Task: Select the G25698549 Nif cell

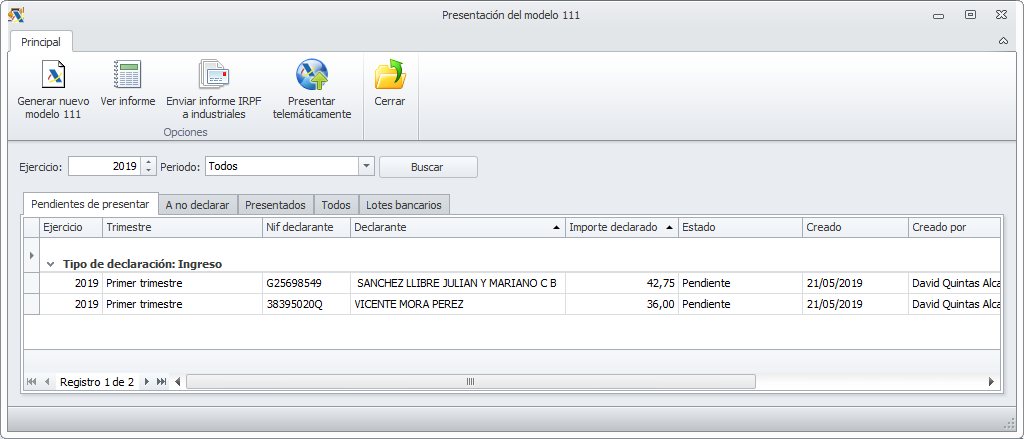Action: coord(306,284)
